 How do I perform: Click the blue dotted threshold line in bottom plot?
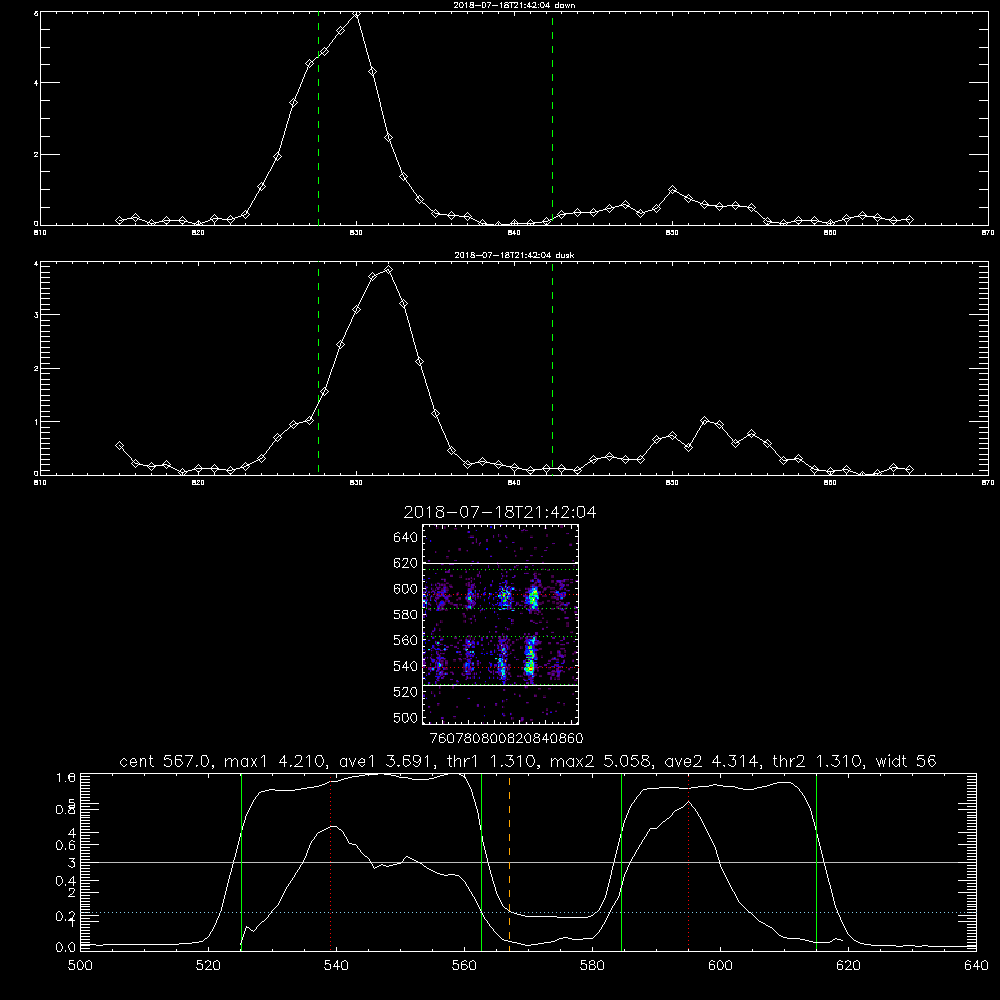pos(528,913)
